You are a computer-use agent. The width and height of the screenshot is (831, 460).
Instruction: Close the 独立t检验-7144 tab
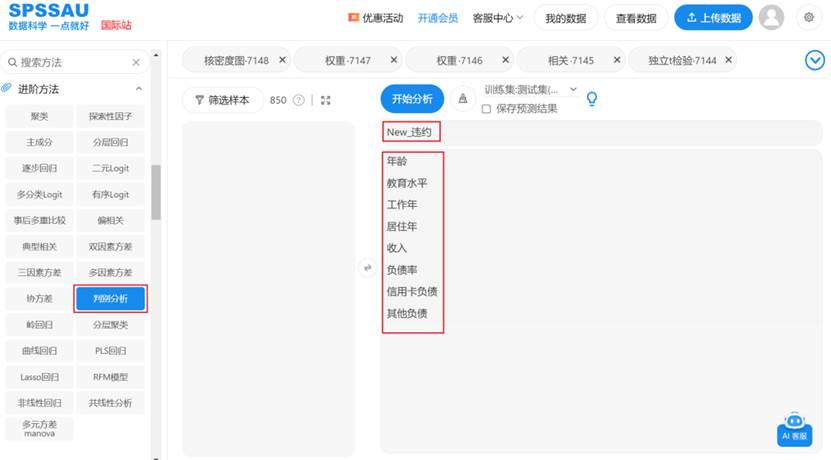coord(729,60)
